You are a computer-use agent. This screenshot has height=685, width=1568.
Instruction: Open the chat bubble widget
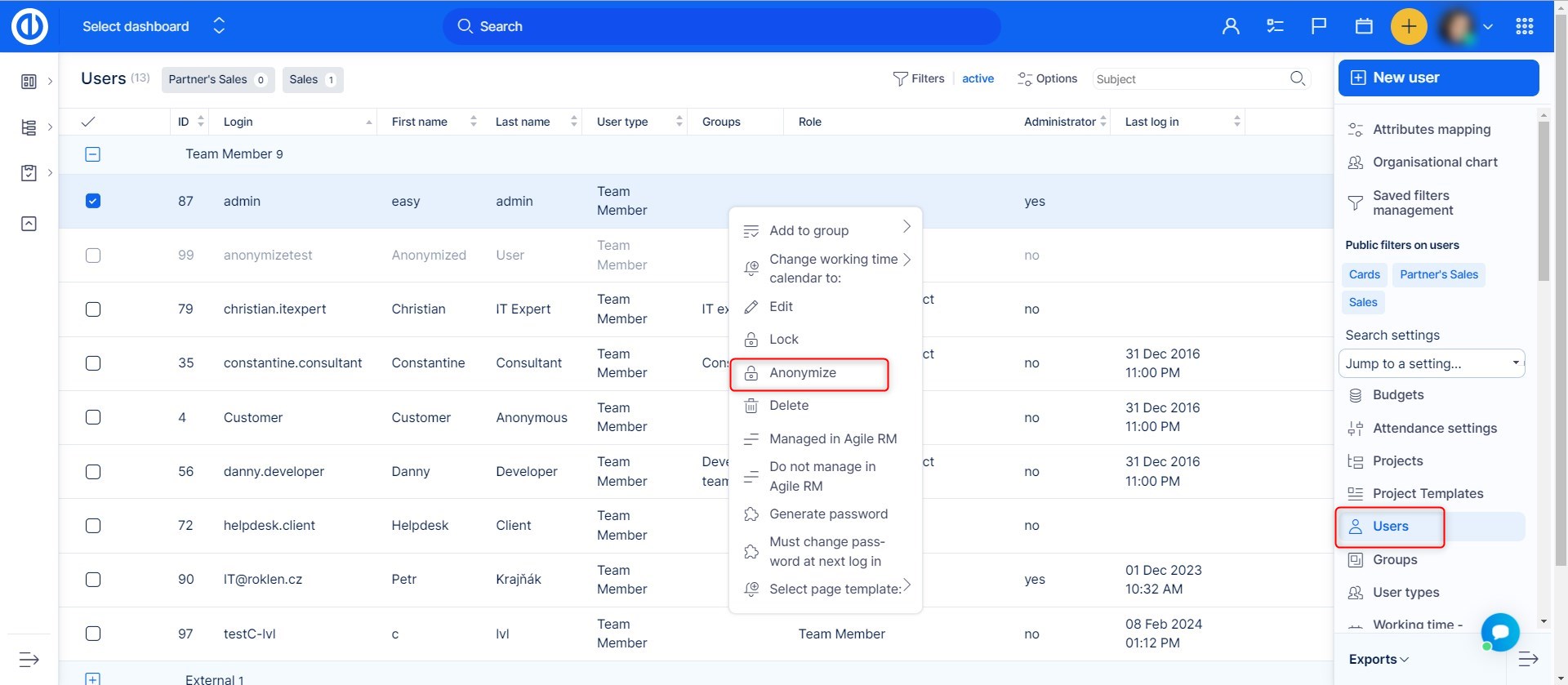pyautogui.click(x=1500, y=632)
